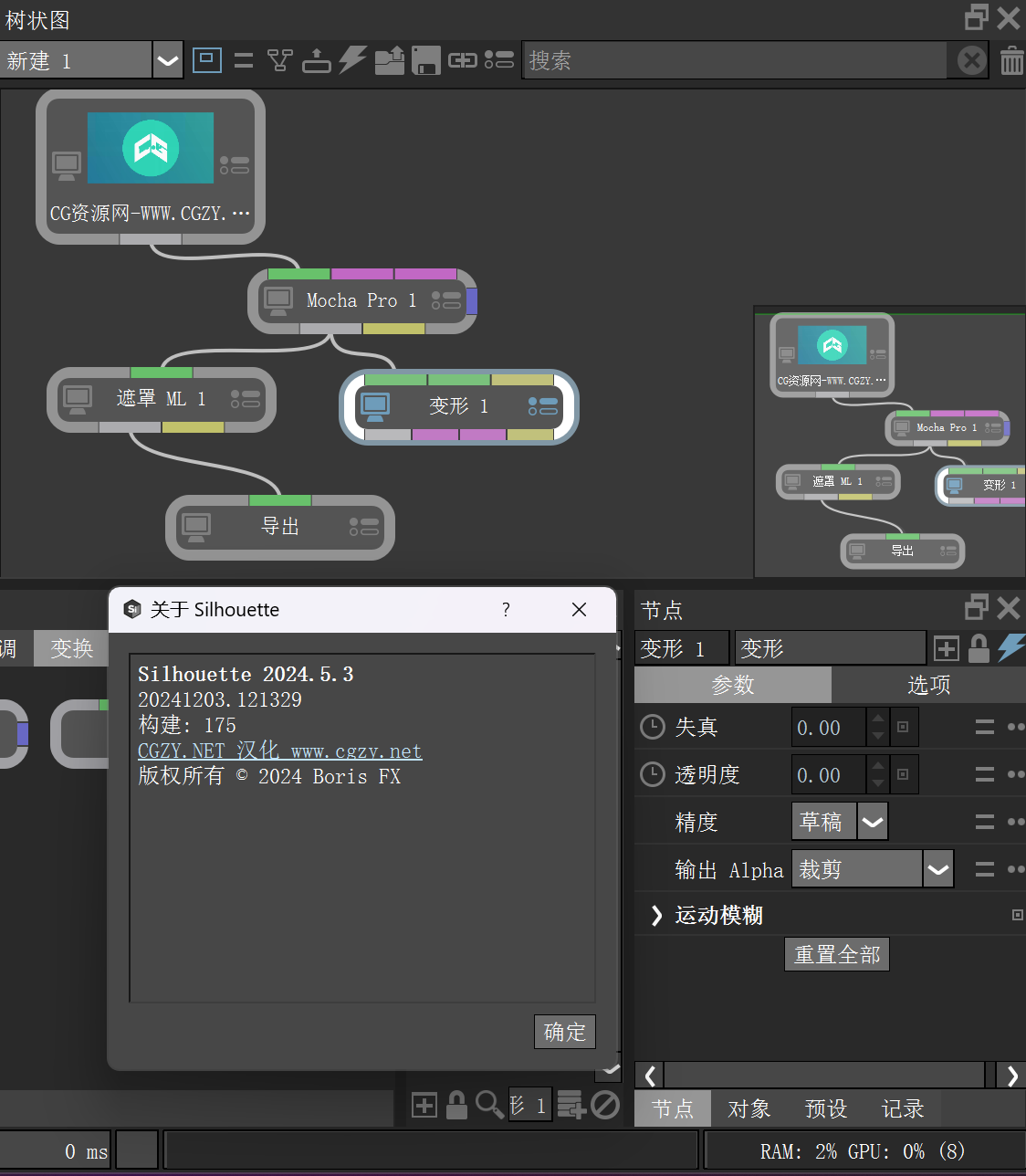The image size is (1026, 1176).
Task: Decrease the 透明度 value with stepper
Action: (x=878, y=784)
